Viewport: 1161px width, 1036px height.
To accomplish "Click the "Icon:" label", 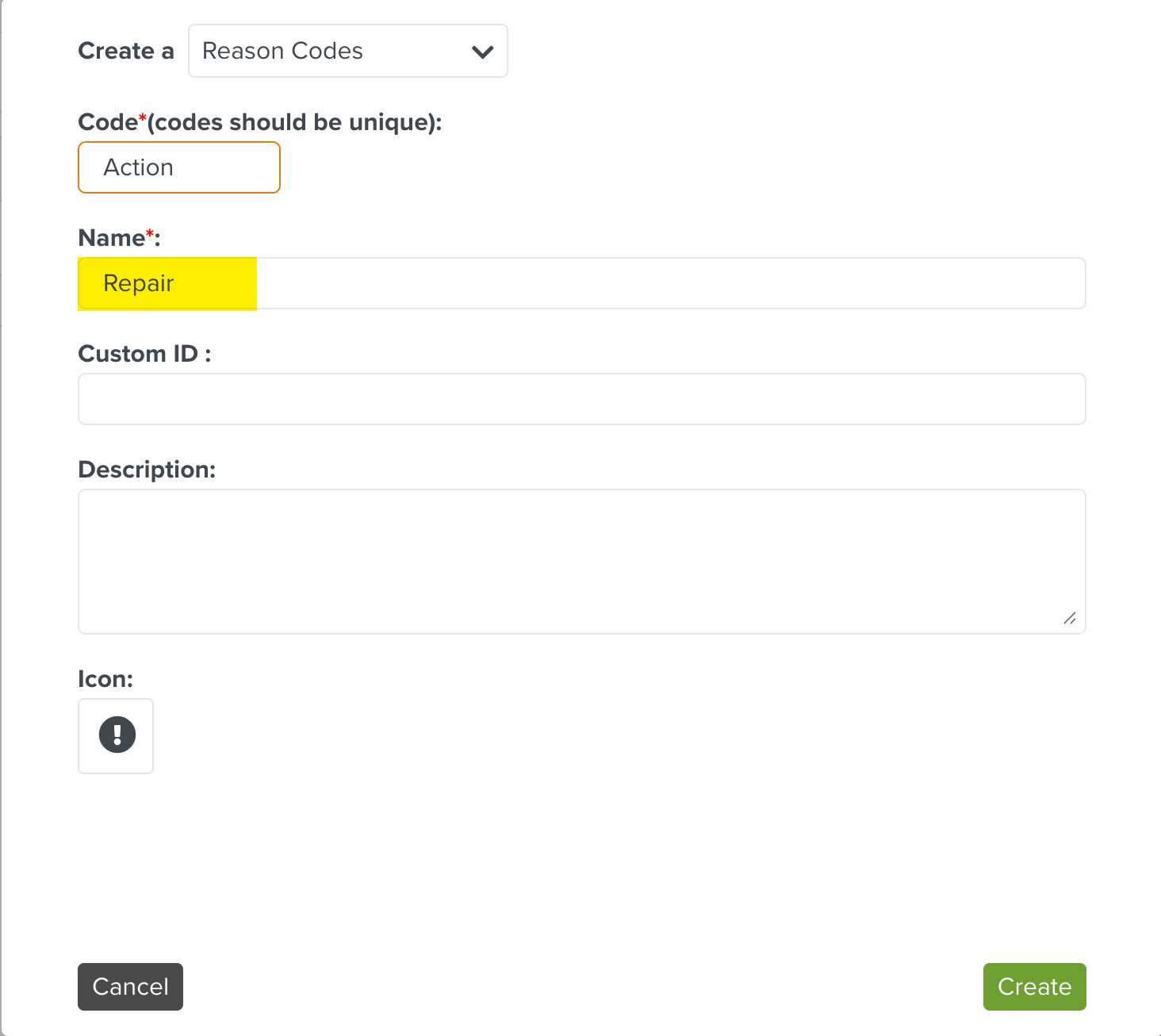I will tap(105, 679).
